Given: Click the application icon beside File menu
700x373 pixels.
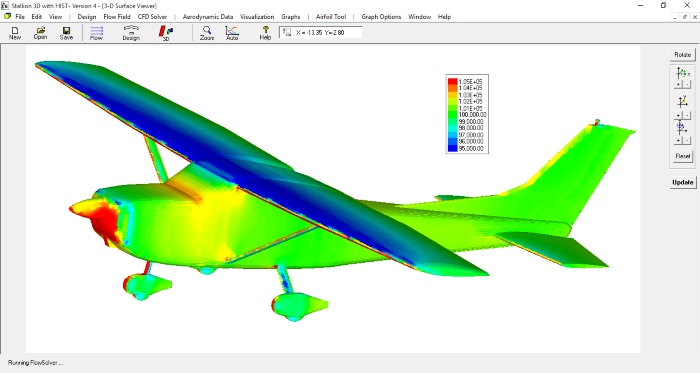Looking at the screenshot, I should [7, 17].
